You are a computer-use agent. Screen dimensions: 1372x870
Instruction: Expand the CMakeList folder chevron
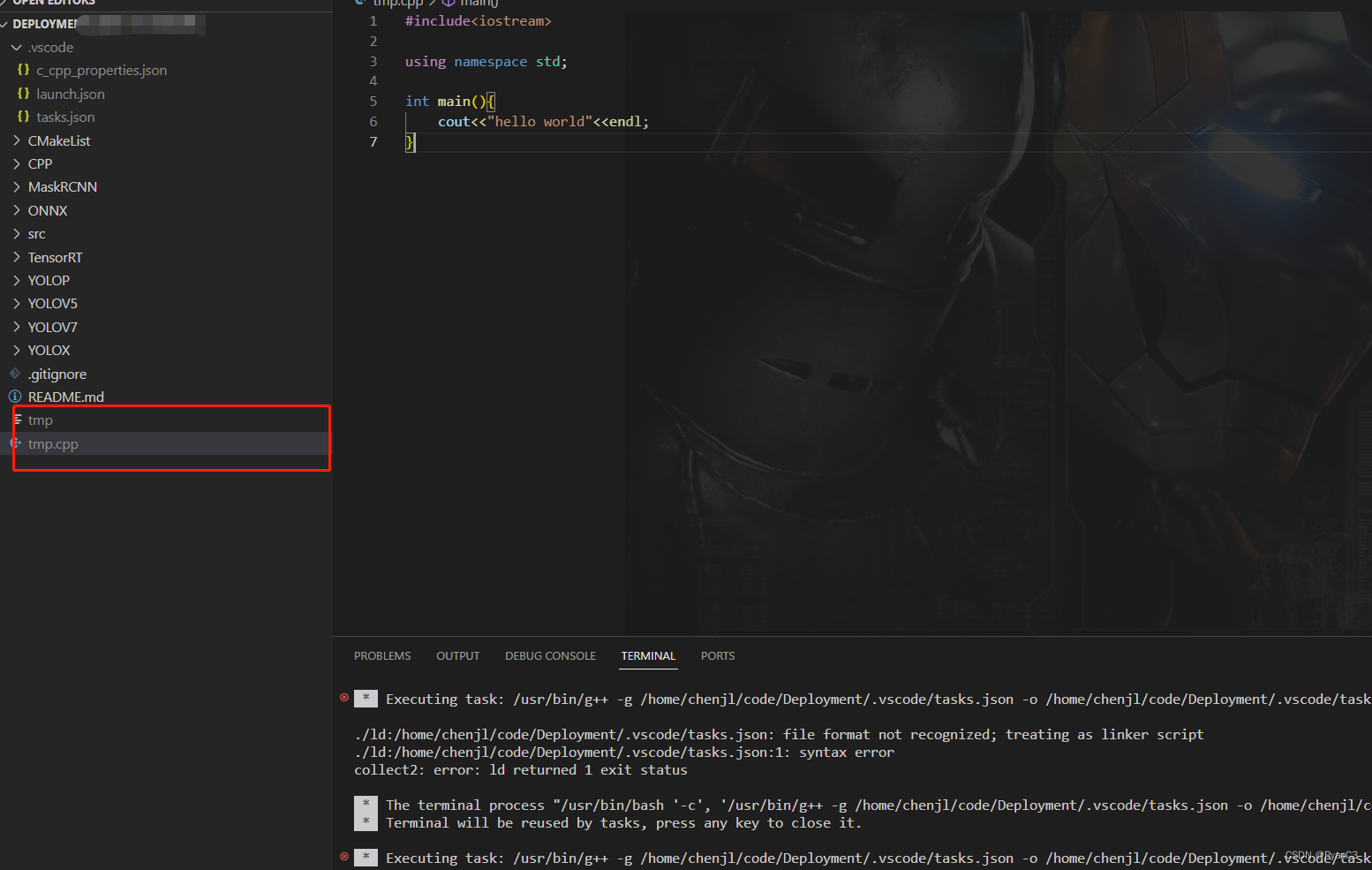(x=16, y=140)
